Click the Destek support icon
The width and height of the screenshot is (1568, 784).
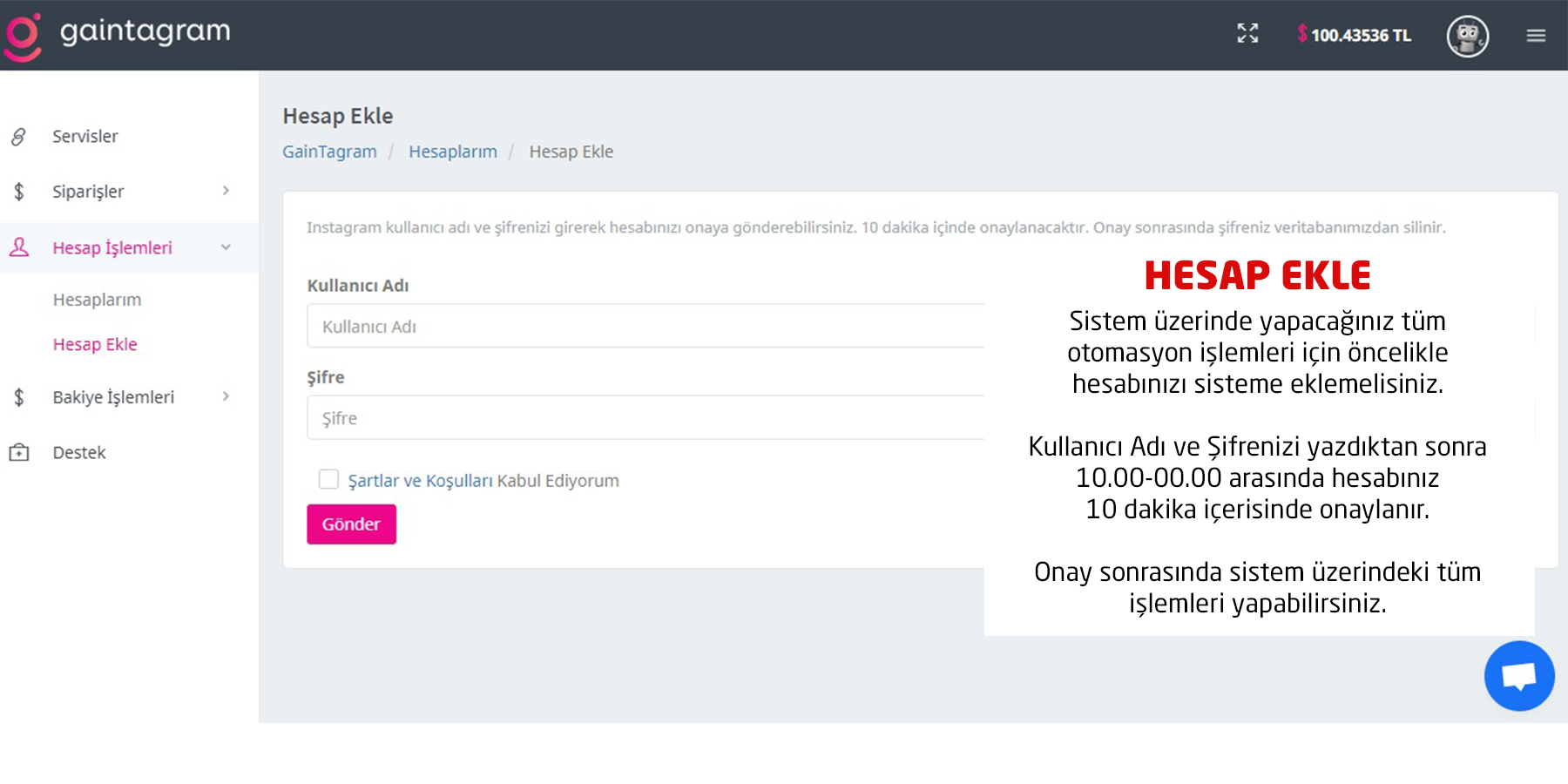click(x=19, y=453)
